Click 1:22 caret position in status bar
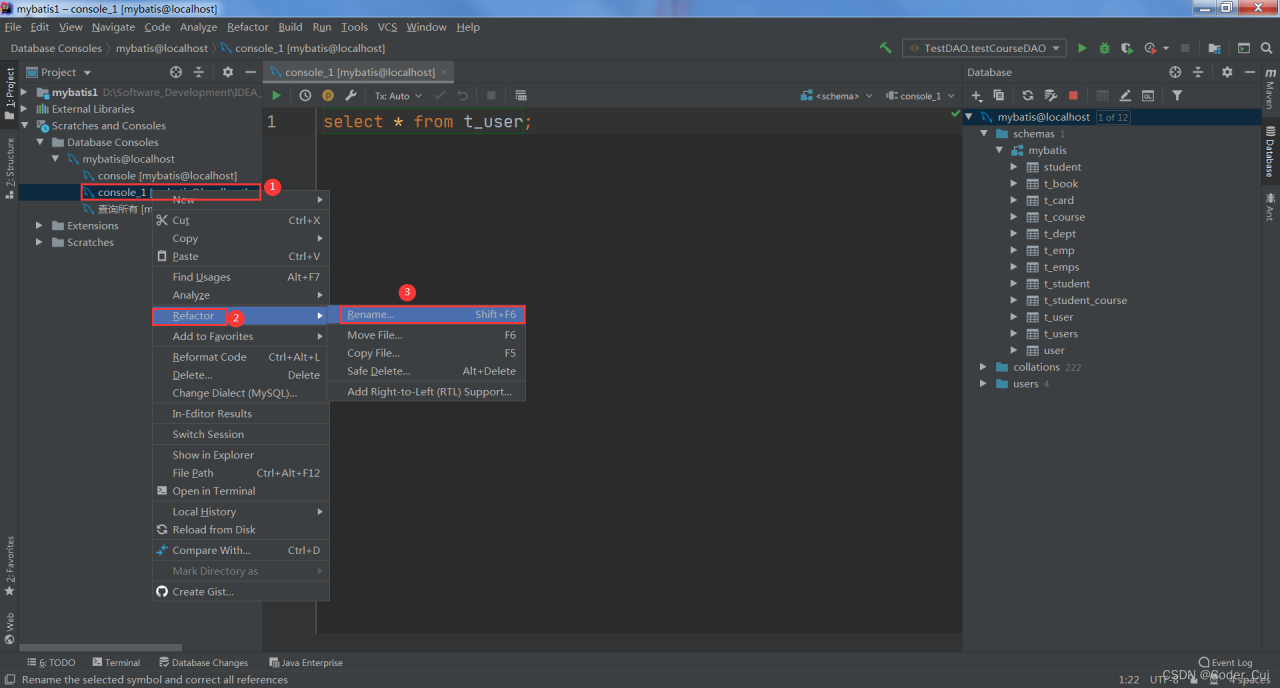Screen dimensions: 1280x688 click(x=1128, y=679)
